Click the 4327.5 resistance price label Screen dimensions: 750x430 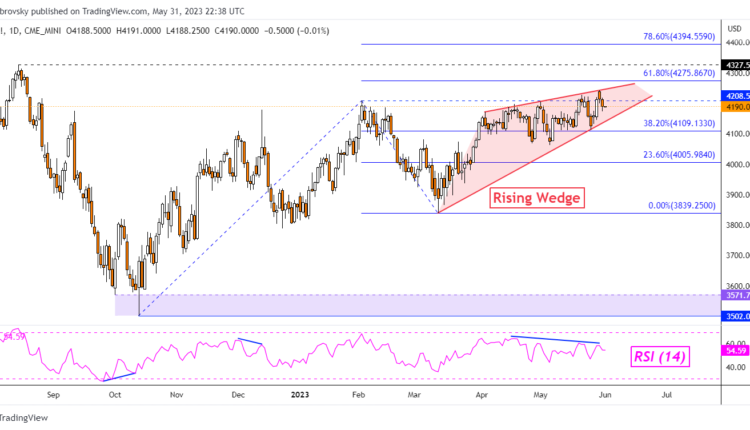pos(735,64)
